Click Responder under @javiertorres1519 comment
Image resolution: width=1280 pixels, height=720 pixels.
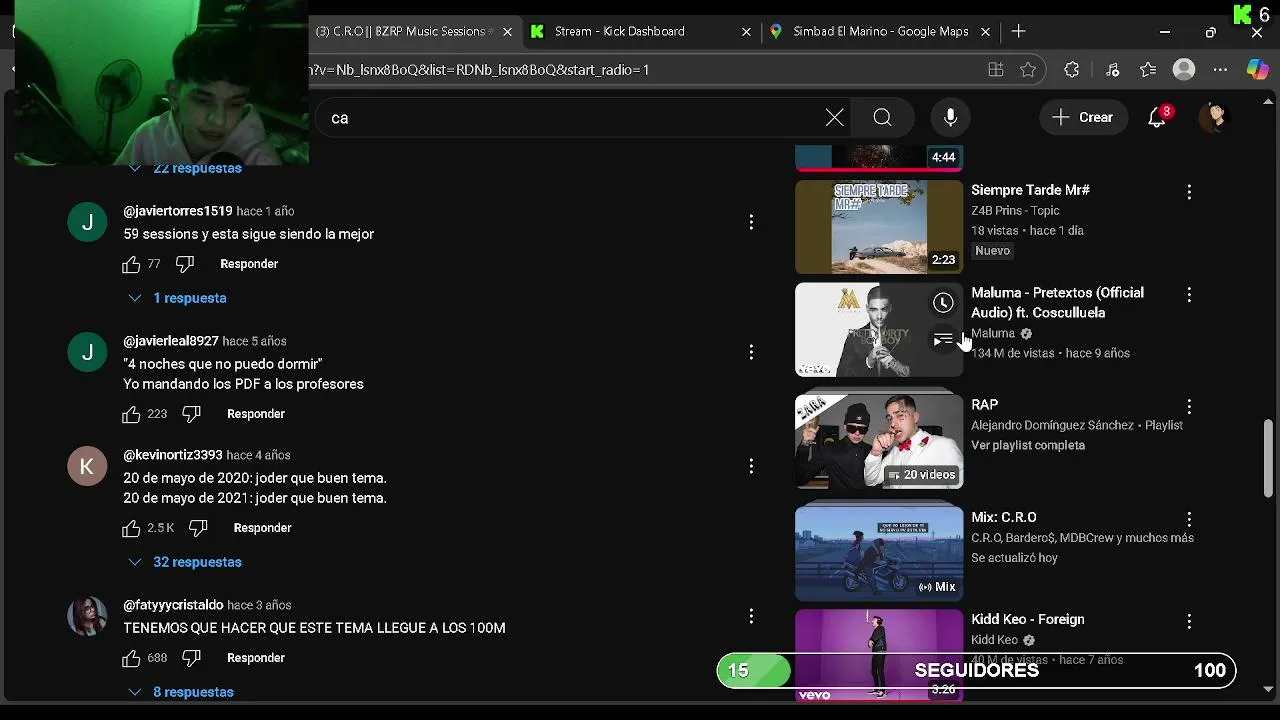pos(249,264)
